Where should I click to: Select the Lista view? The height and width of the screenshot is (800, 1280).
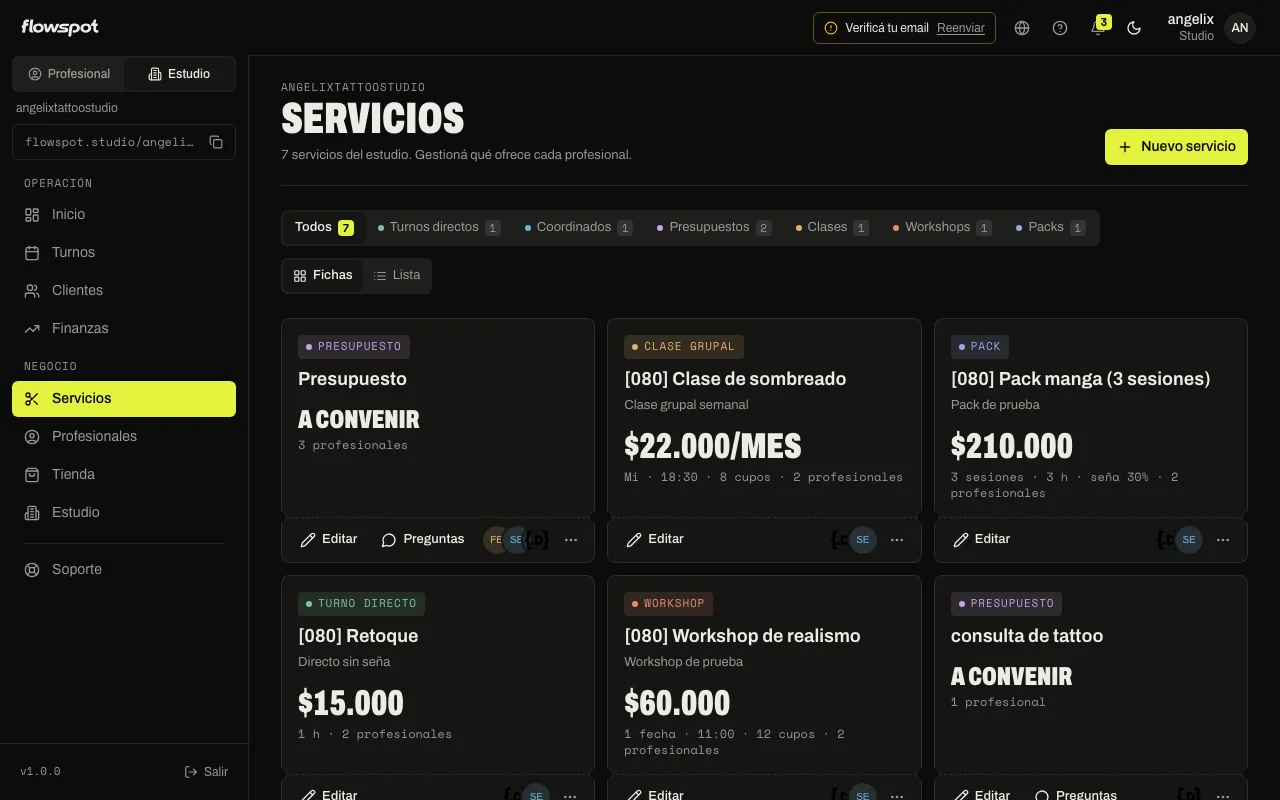click(x=397, y=275)
